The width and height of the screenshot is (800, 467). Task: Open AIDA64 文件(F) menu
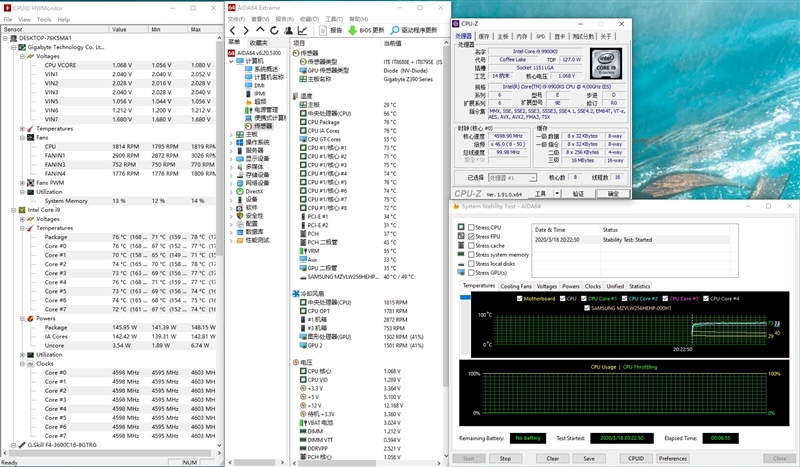pos(236,19)
